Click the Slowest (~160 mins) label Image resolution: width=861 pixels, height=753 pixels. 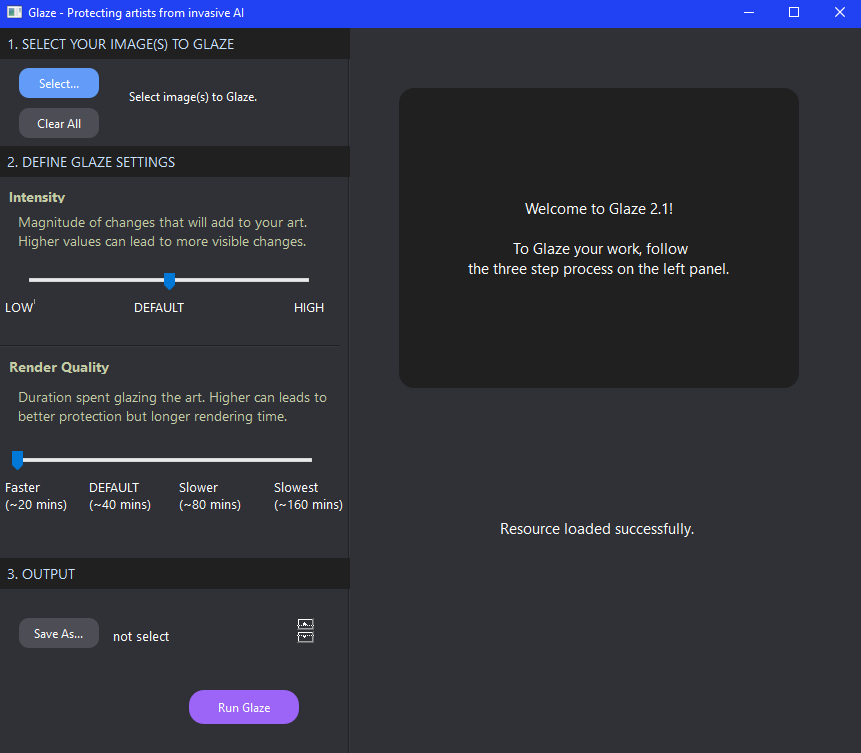[308, 496]
